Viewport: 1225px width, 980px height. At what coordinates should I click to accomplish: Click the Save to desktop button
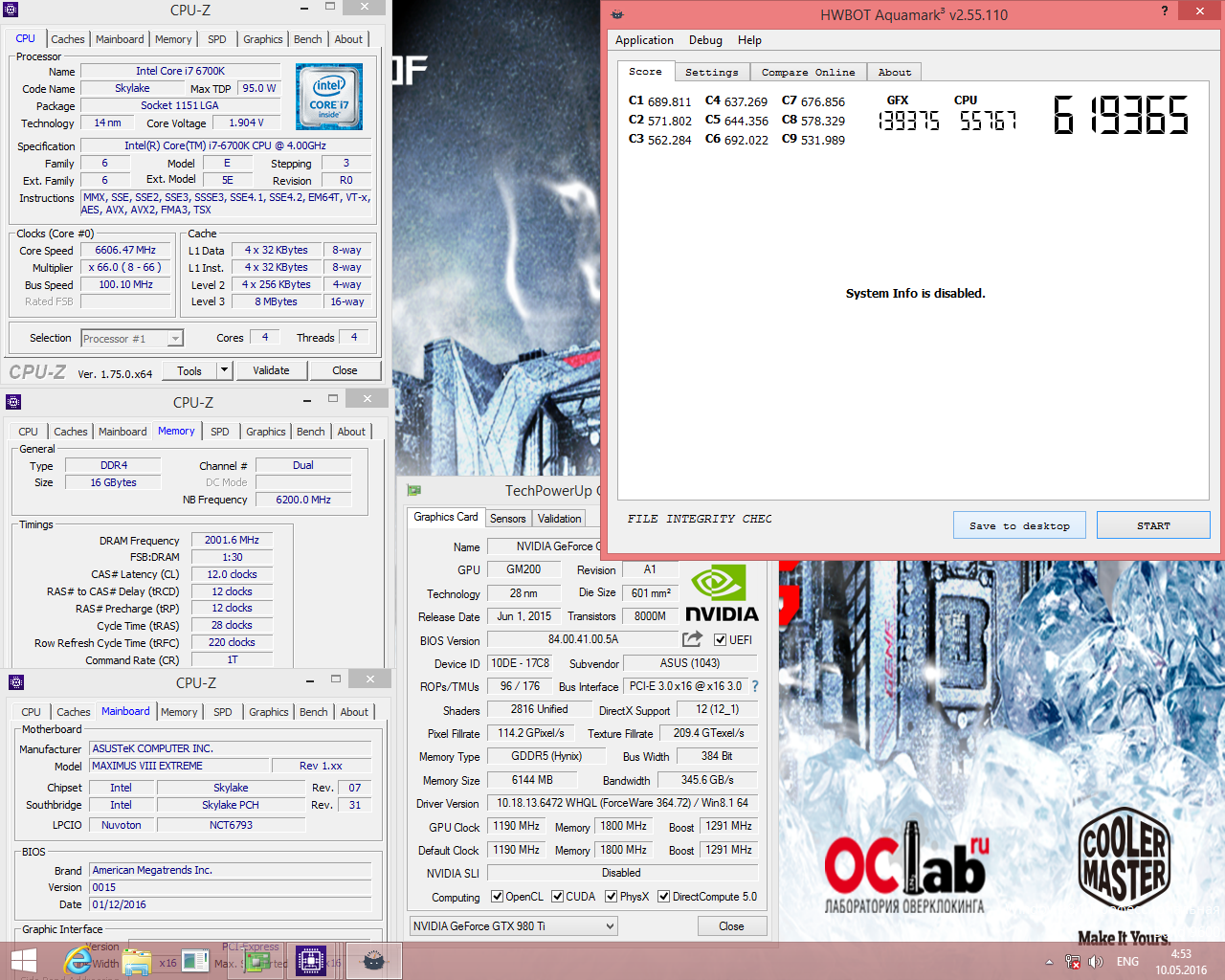(x=1019, y=525)
